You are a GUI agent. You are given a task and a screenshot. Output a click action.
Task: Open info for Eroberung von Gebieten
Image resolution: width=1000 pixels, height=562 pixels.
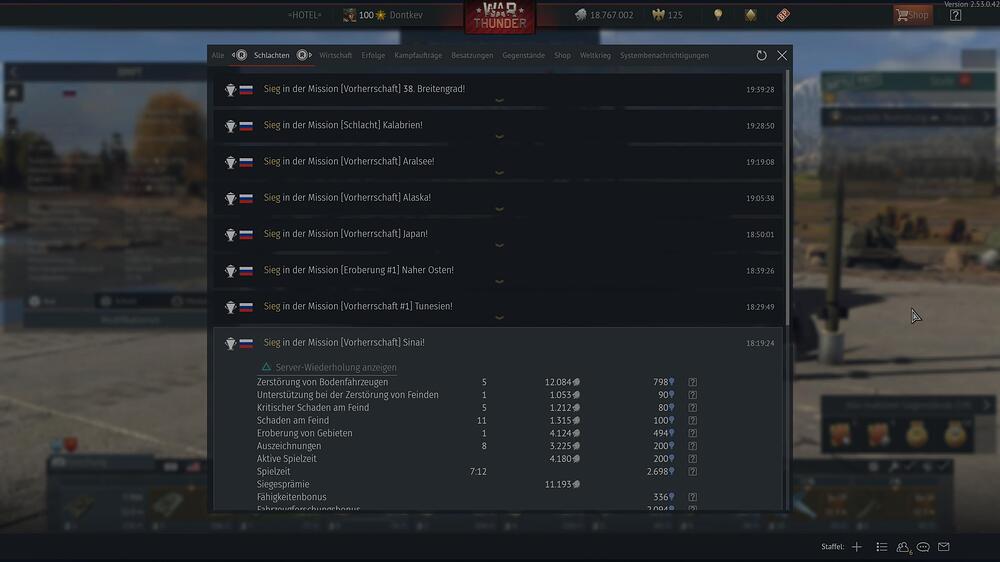pos(693,433)
